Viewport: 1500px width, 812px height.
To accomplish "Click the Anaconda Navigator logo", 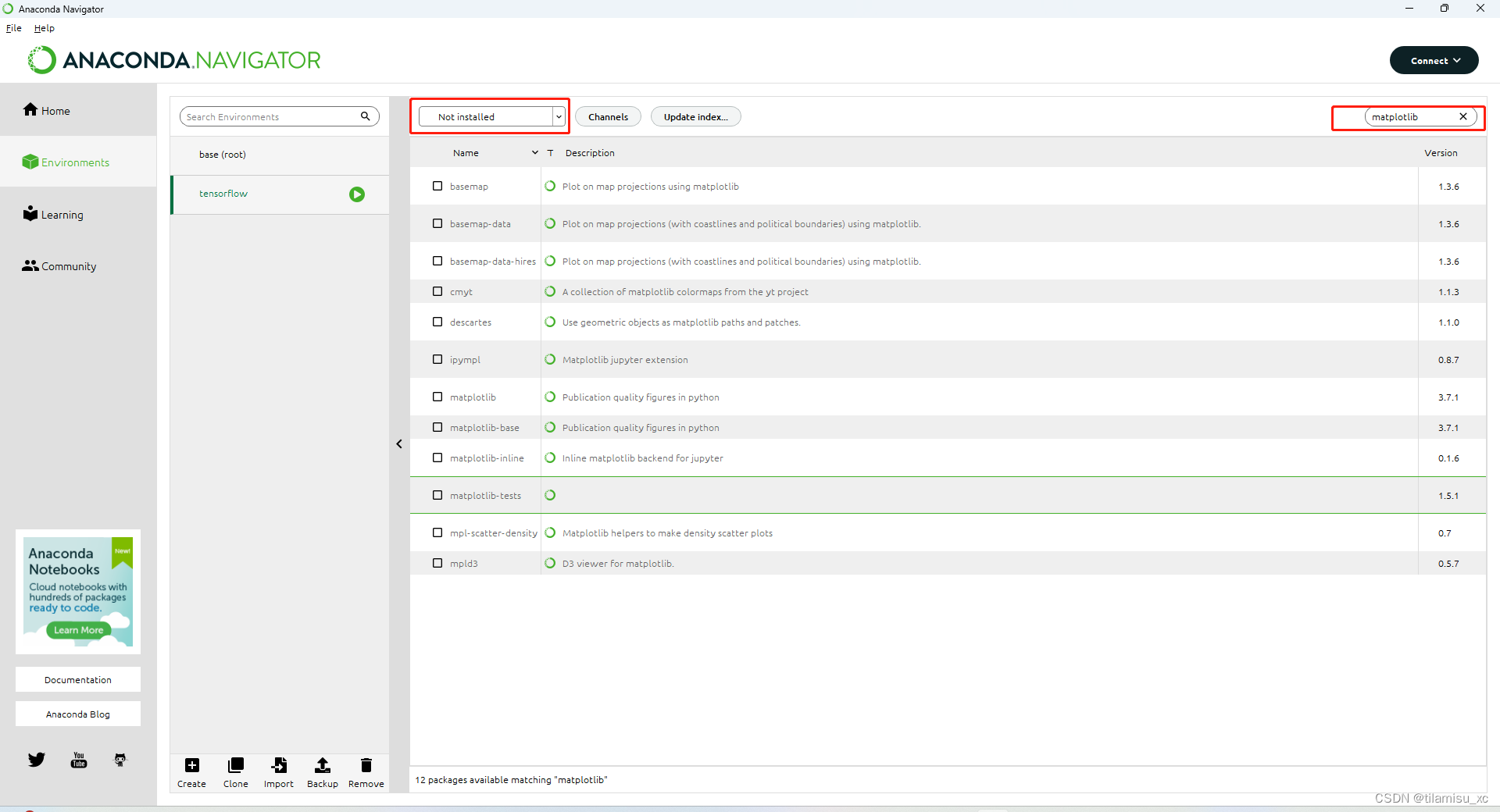I will [x=174, y=60].
